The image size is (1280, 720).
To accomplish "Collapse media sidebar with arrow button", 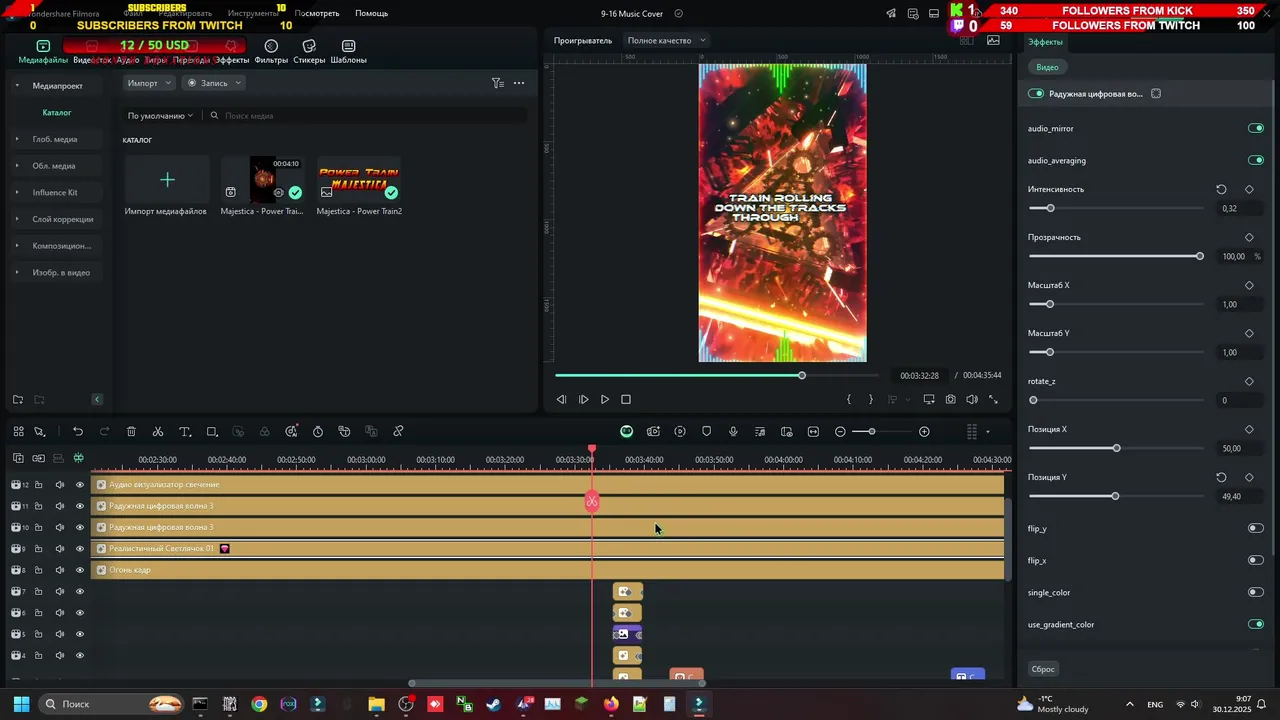I will (x=97, y=399).
